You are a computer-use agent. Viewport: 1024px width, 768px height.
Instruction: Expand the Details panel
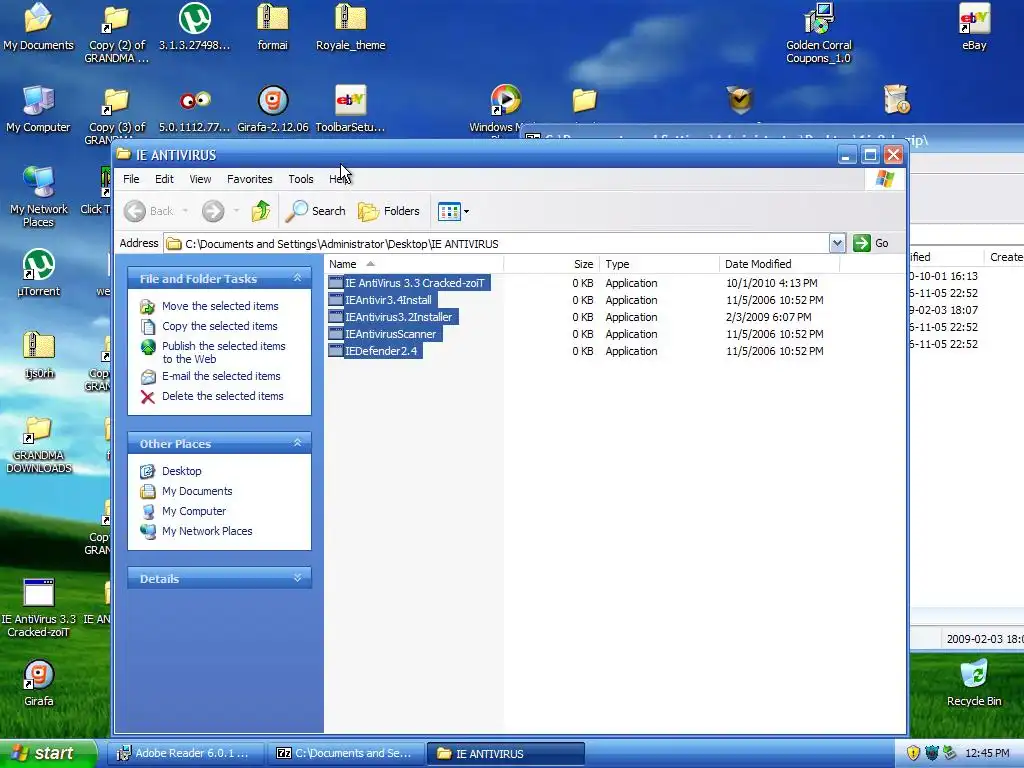297,578
